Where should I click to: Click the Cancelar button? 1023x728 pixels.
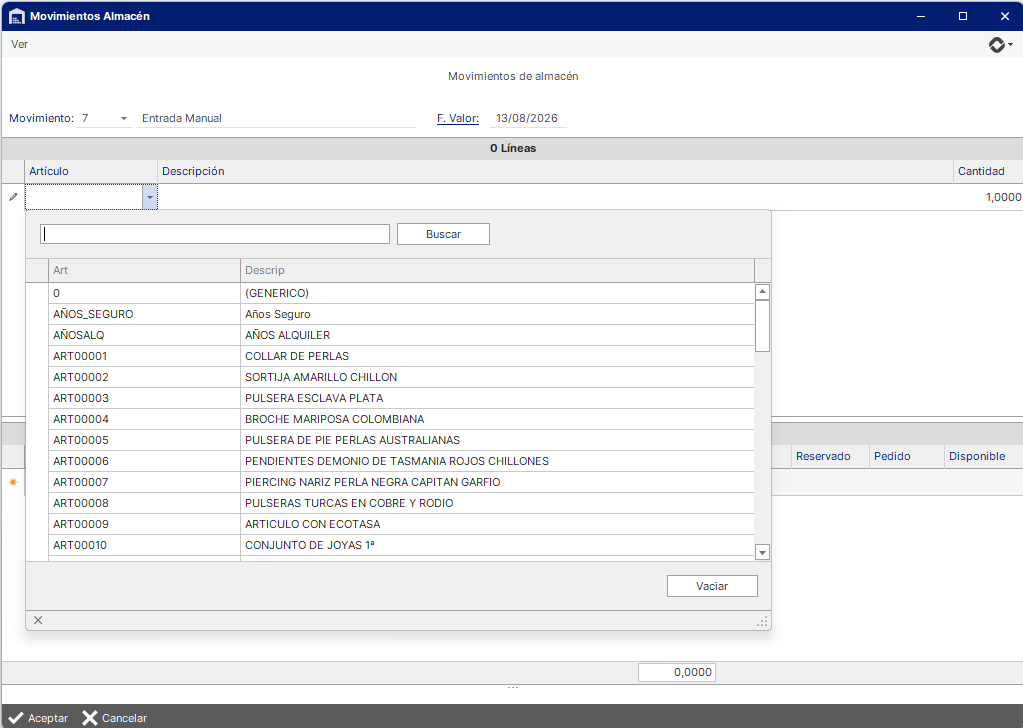point(115,718)
